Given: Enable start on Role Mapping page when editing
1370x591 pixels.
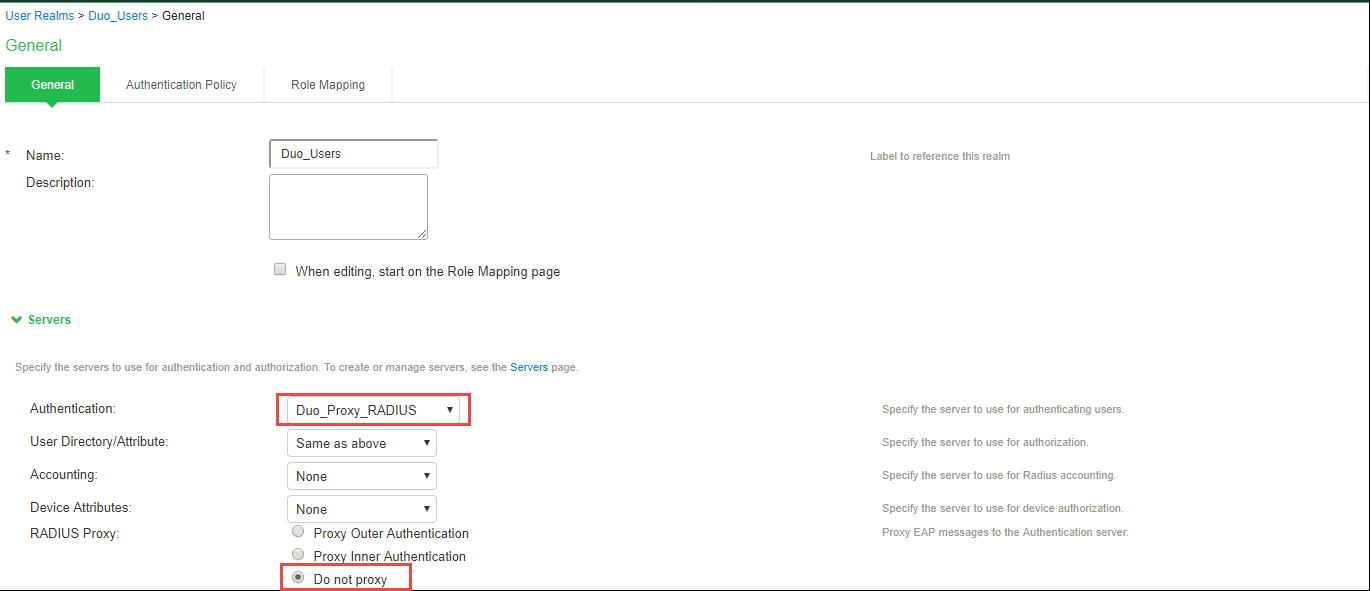Looking at the screenshot, I should click(280, 269).
